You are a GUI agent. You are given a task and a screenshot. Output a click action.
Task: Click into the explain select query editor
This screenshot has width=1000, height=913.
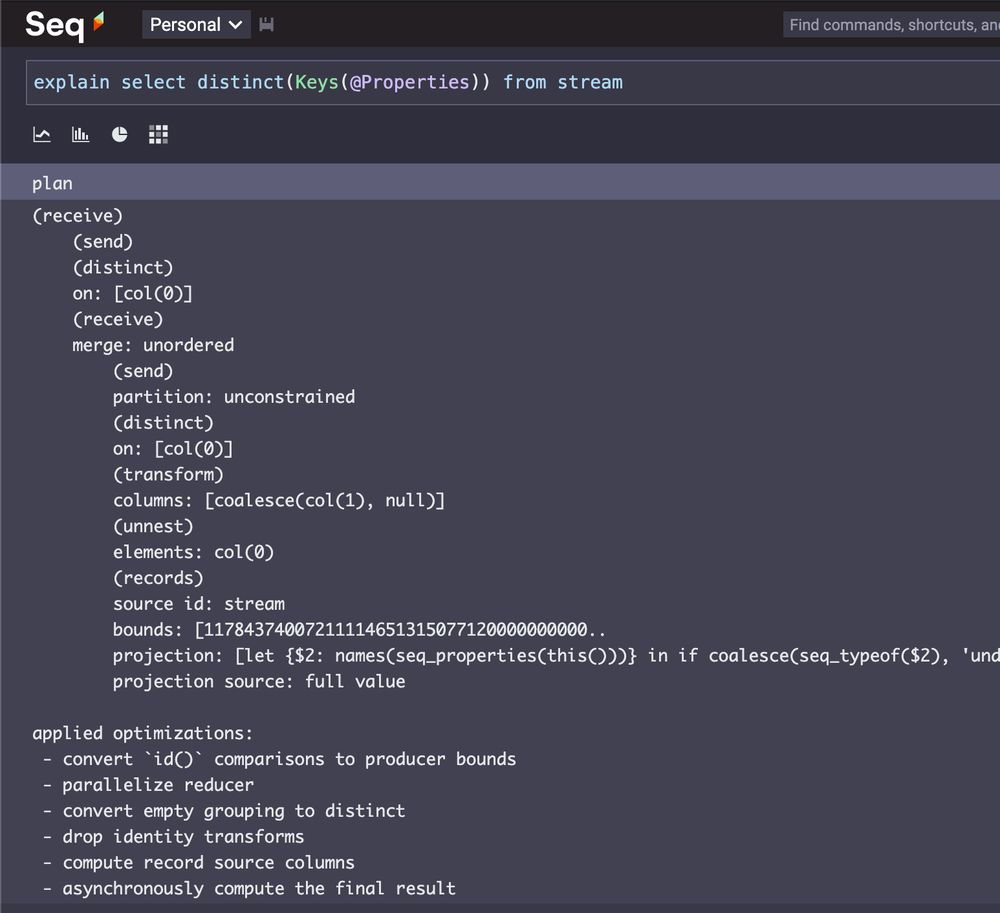point(513,82)
